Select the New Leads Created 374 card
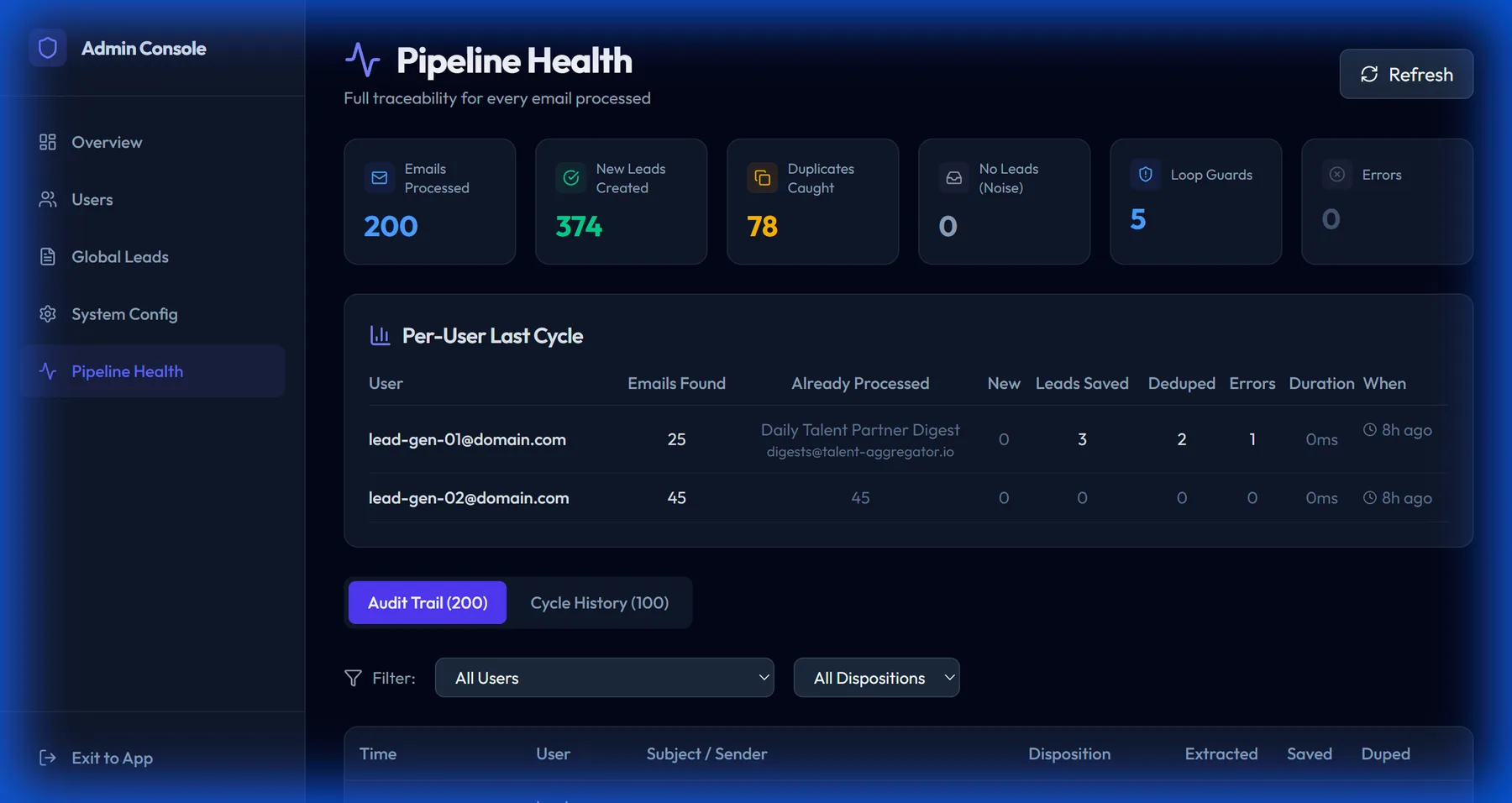The width and height of the screenshot is (1512, 803). click(621, 202)
